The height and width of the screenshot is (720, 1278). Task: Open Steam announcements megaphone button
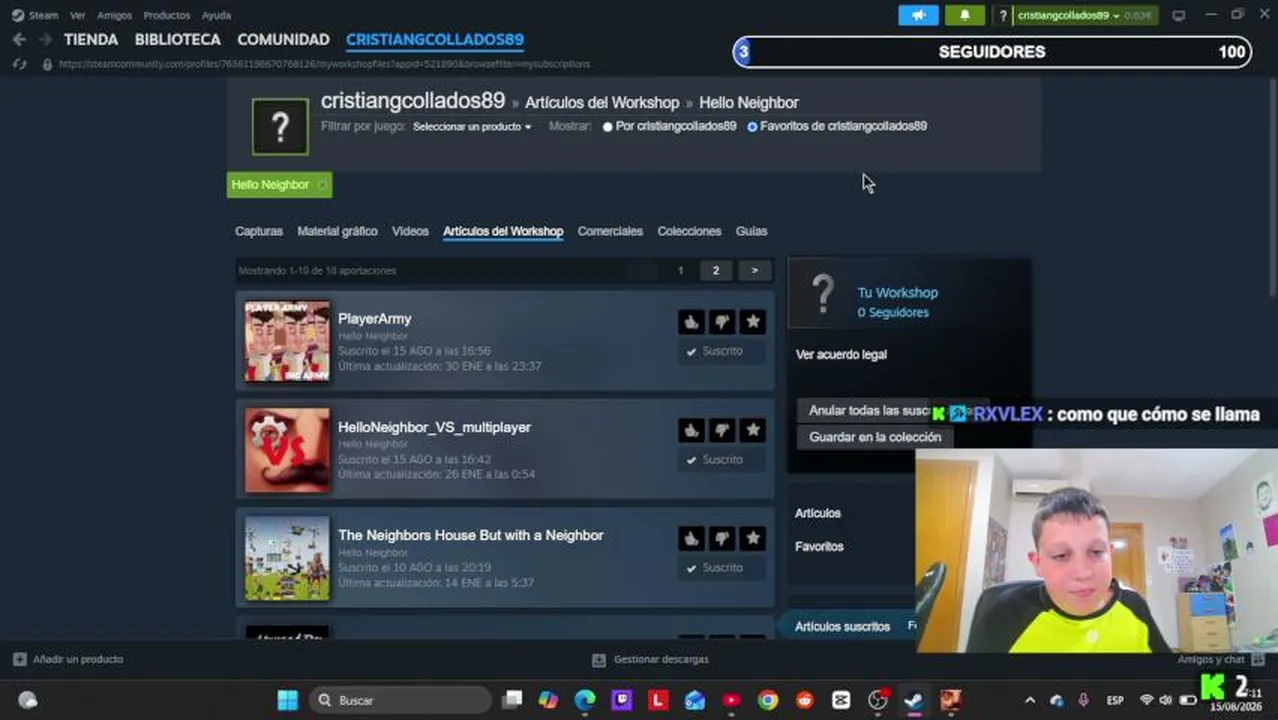pyautogui.click(x=918, y=15)
